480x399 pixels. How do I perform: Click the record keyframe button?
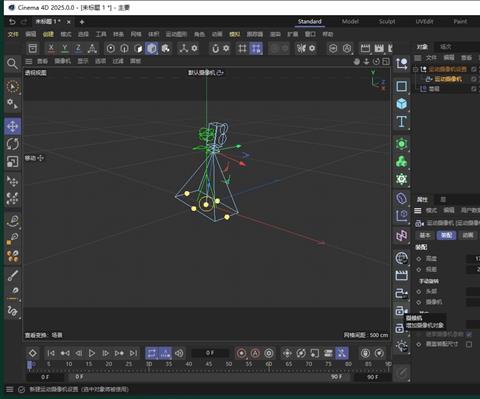coord(242,353)
